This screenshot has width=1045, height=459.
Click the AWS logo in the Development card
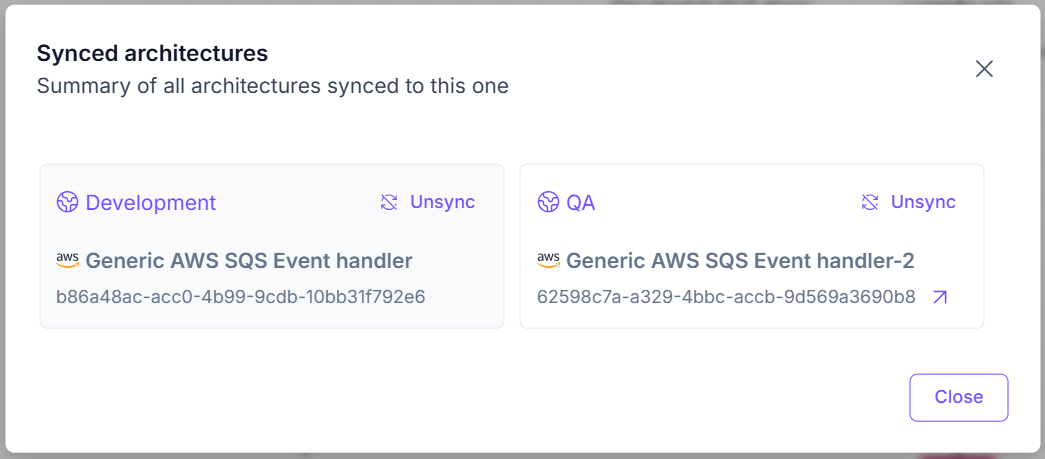point(67,261)
